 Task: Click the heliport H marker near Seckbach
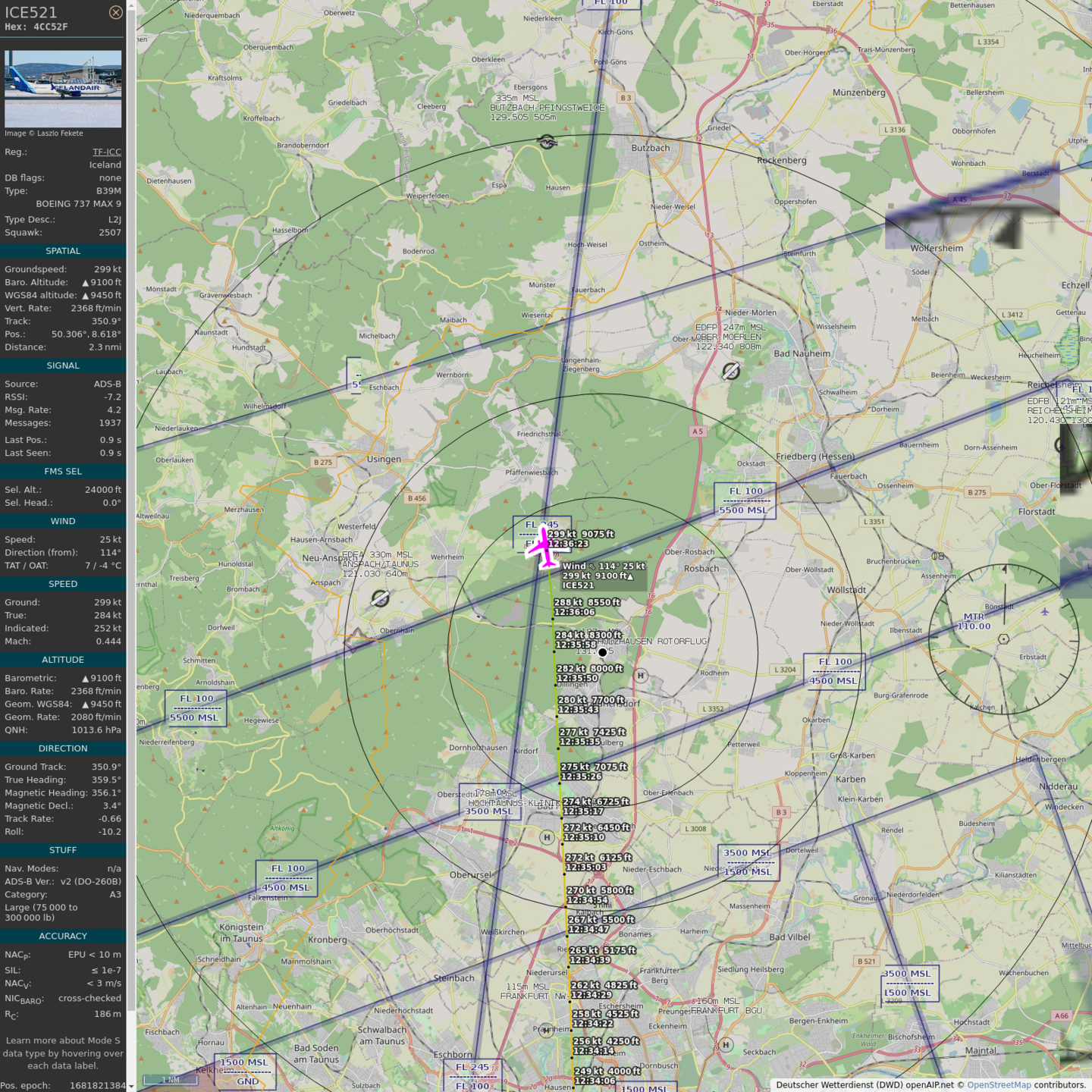[x=726, y=1045]
